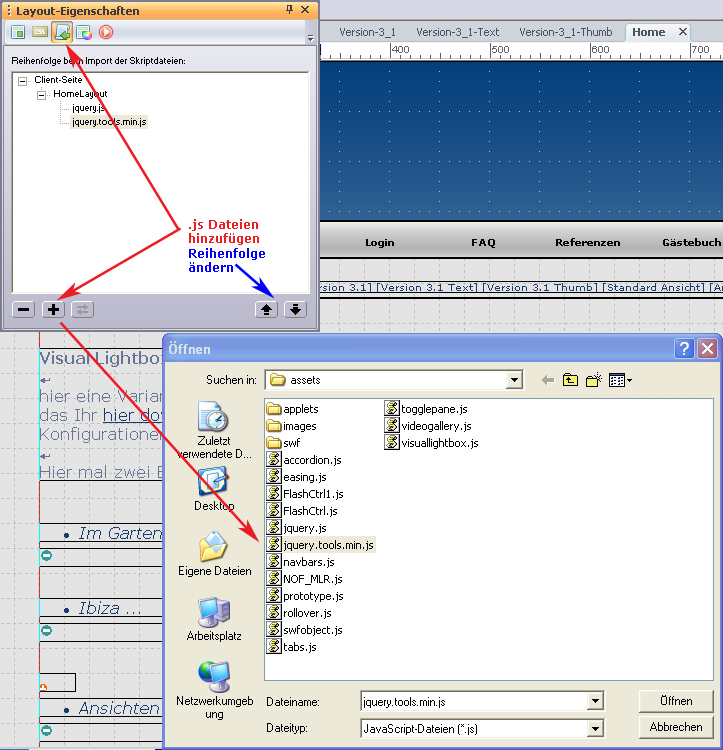Click the Öffnen button
Viewport: 723px width, 750px height.
coord(676,701)
